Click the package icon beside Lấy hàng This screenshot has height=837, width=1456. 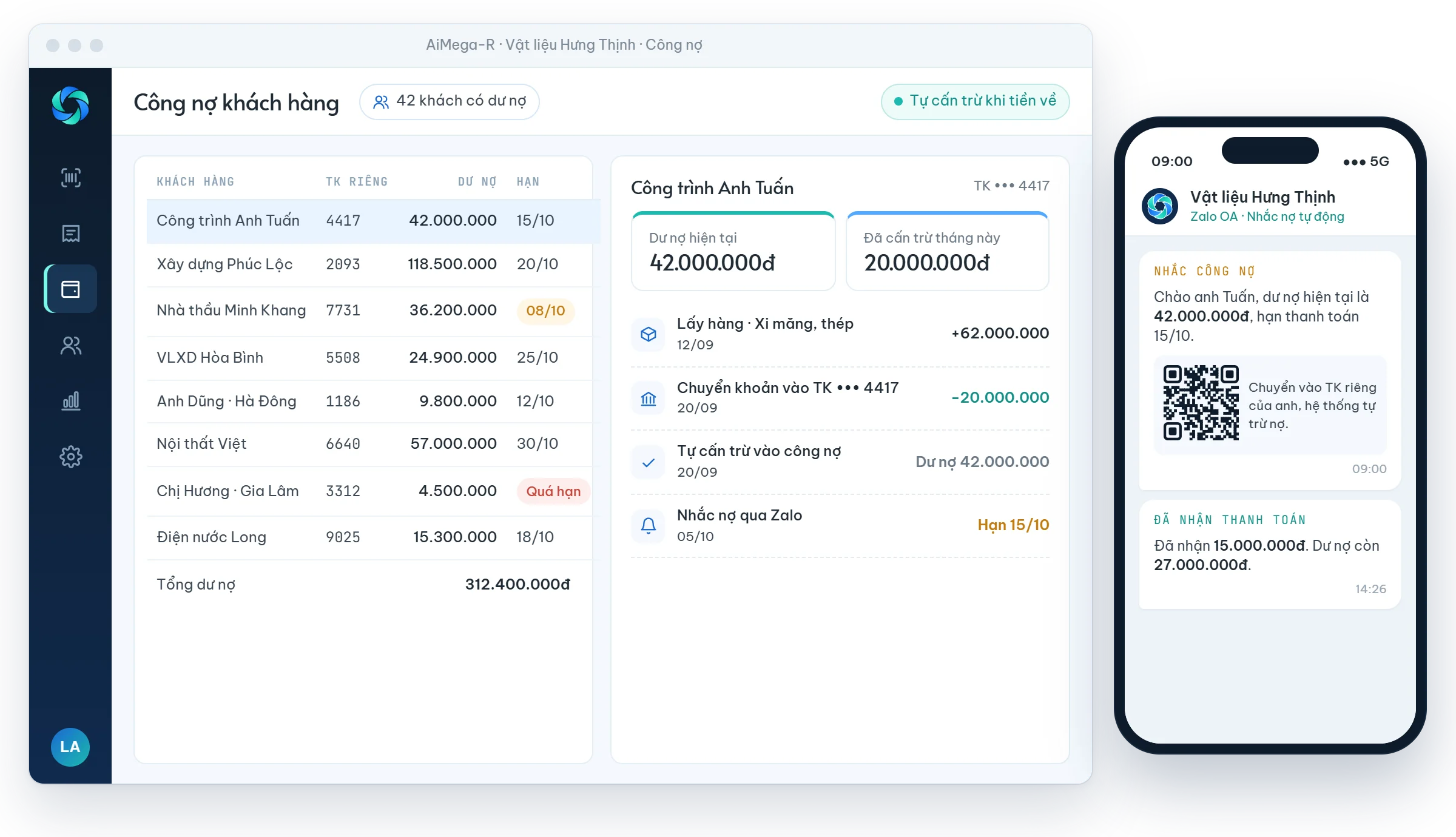pyautogui.click(x=649, y=334)
